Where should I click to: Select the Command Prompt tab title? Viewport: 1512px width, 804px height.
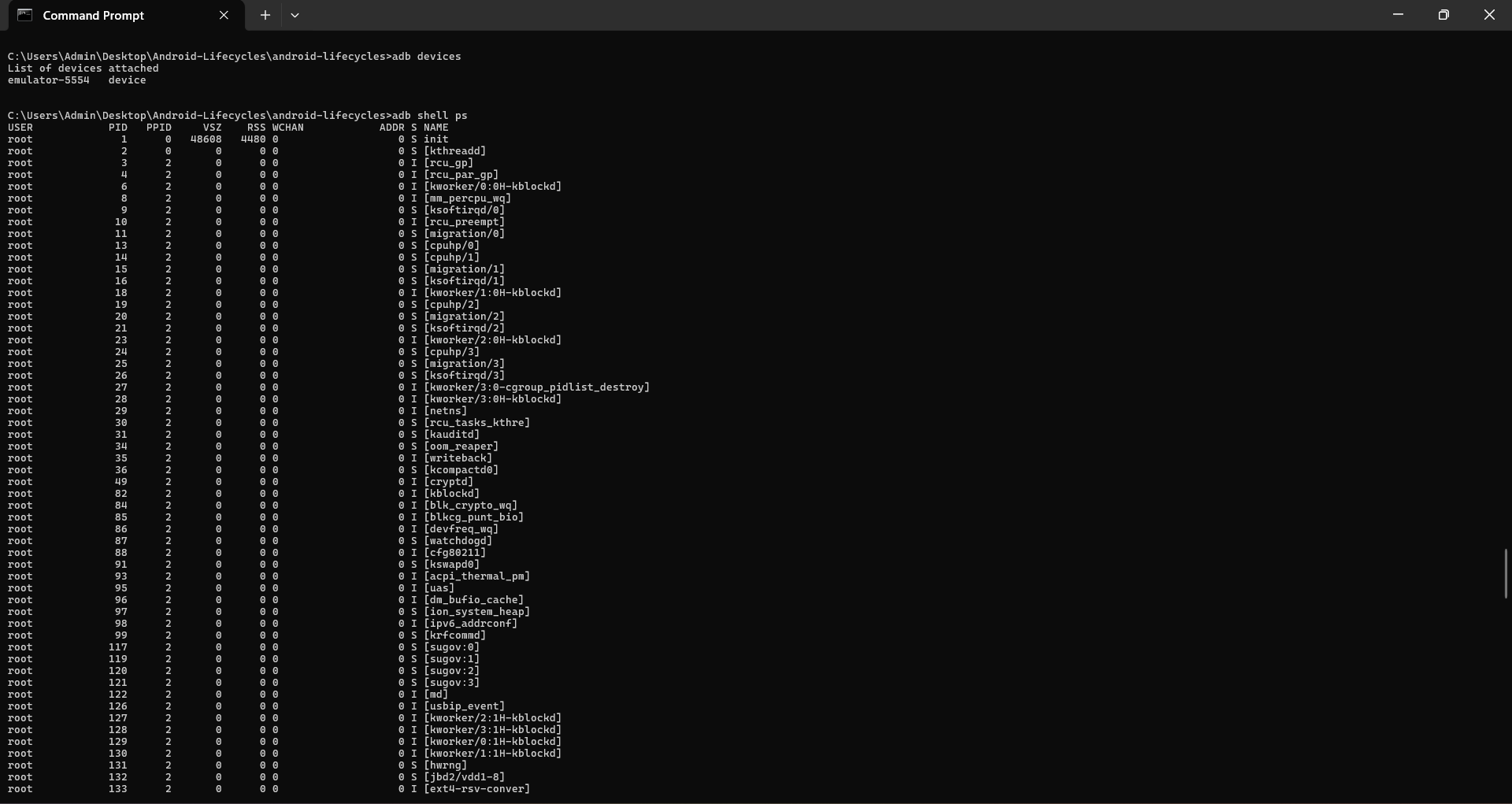93,15
